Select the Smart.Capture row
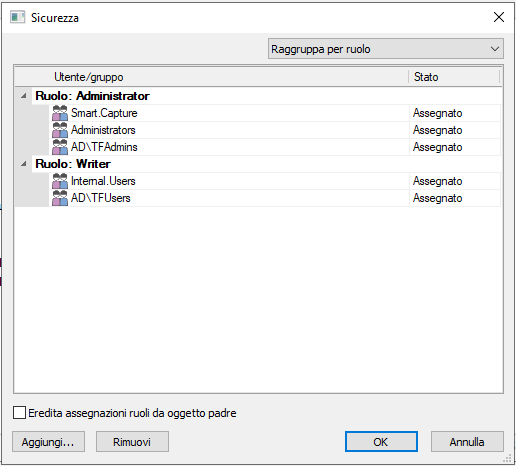 pyautogui.click(x=275, y=113)
